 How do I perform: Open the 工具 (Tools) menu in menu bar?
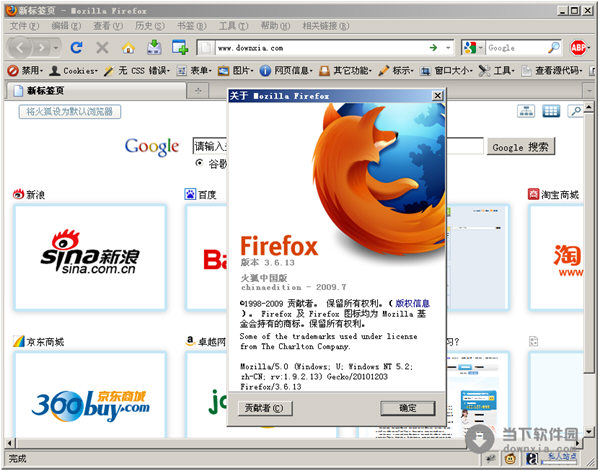[233, 26]
